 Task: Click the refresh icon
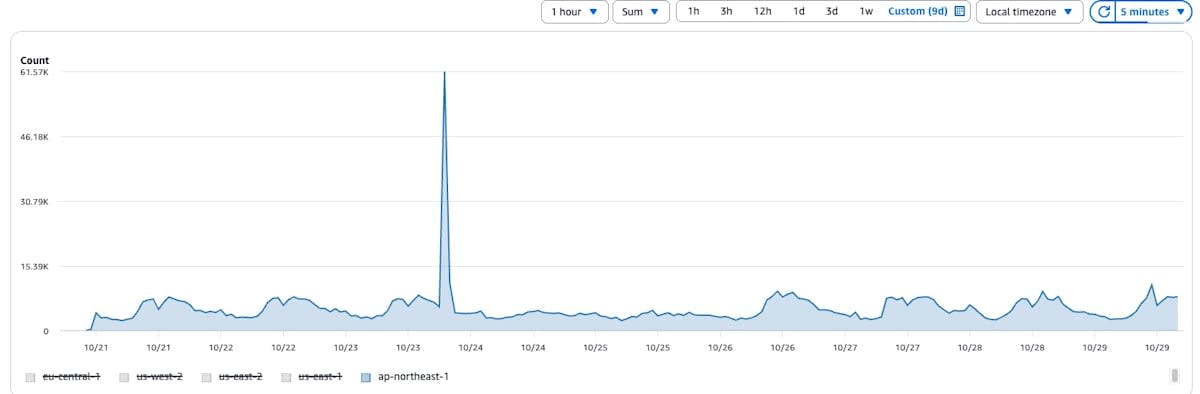pyautogui.click(x=1104, y=12)
